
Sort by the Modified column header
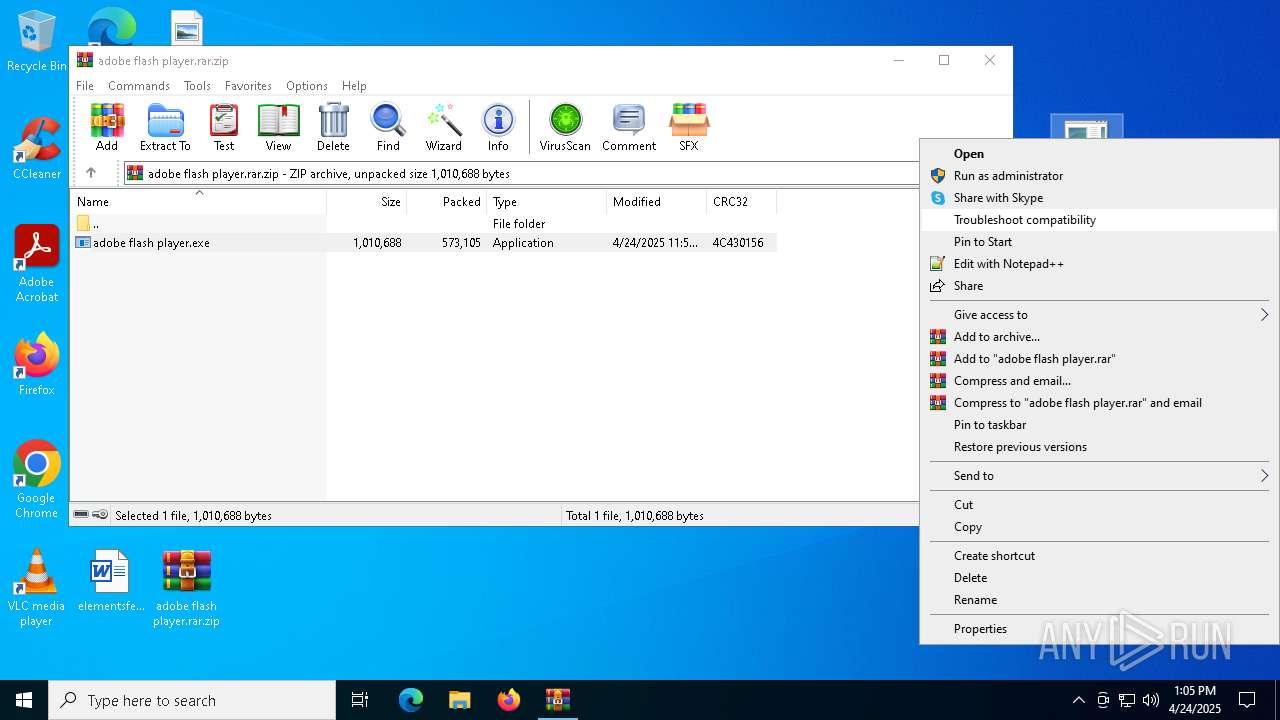657,201
